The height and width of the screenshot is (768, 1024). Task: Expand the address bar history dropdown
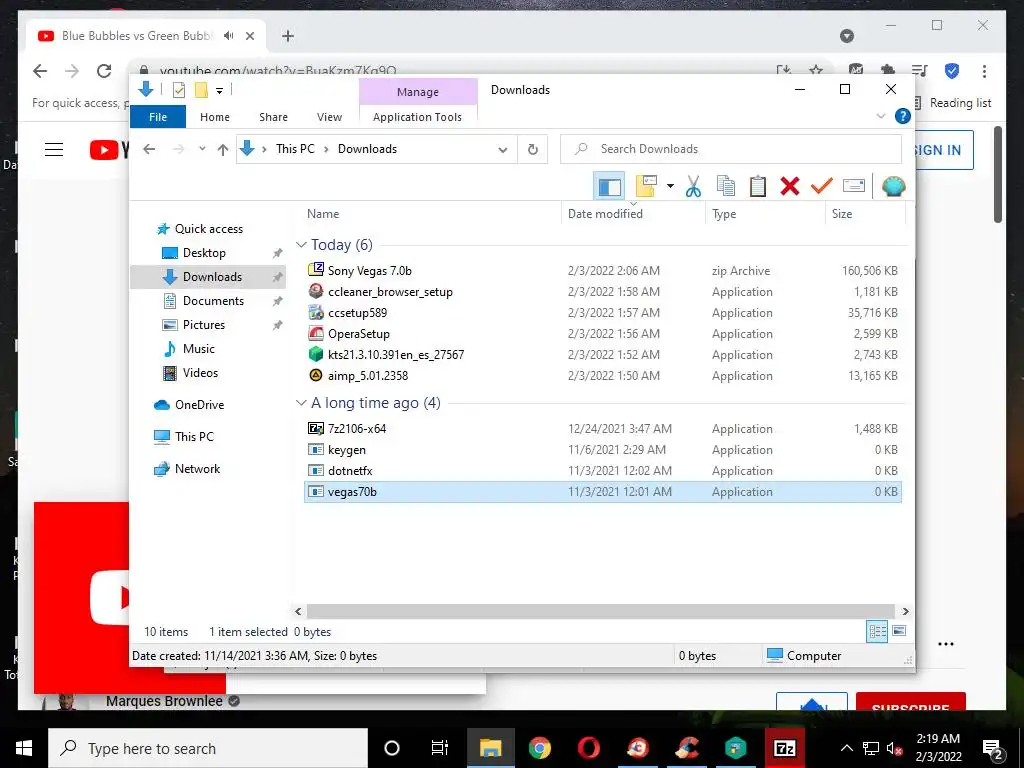click(502, 150)
